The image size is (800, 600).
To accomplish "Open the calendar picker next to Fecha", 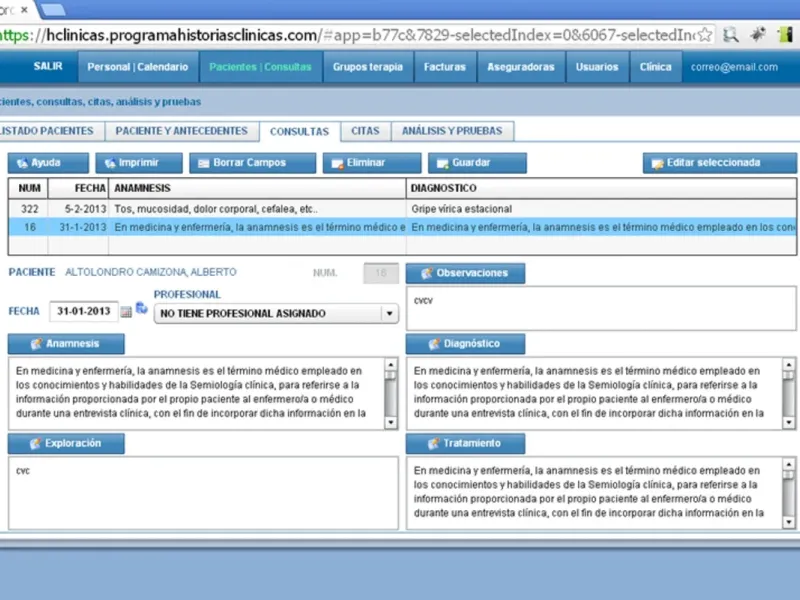I will 126,312.
